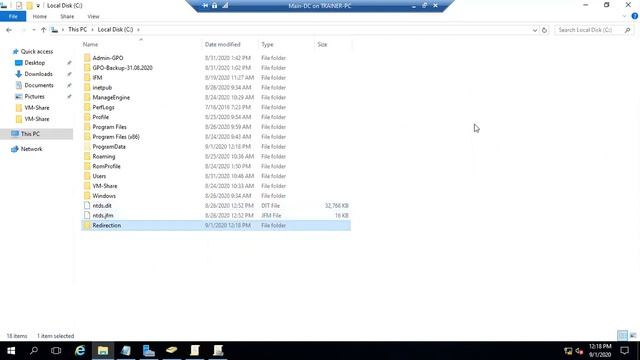Go back with the Back arrow
The height and width of the screenshot is (360, 640).
(x=9, y=30)
